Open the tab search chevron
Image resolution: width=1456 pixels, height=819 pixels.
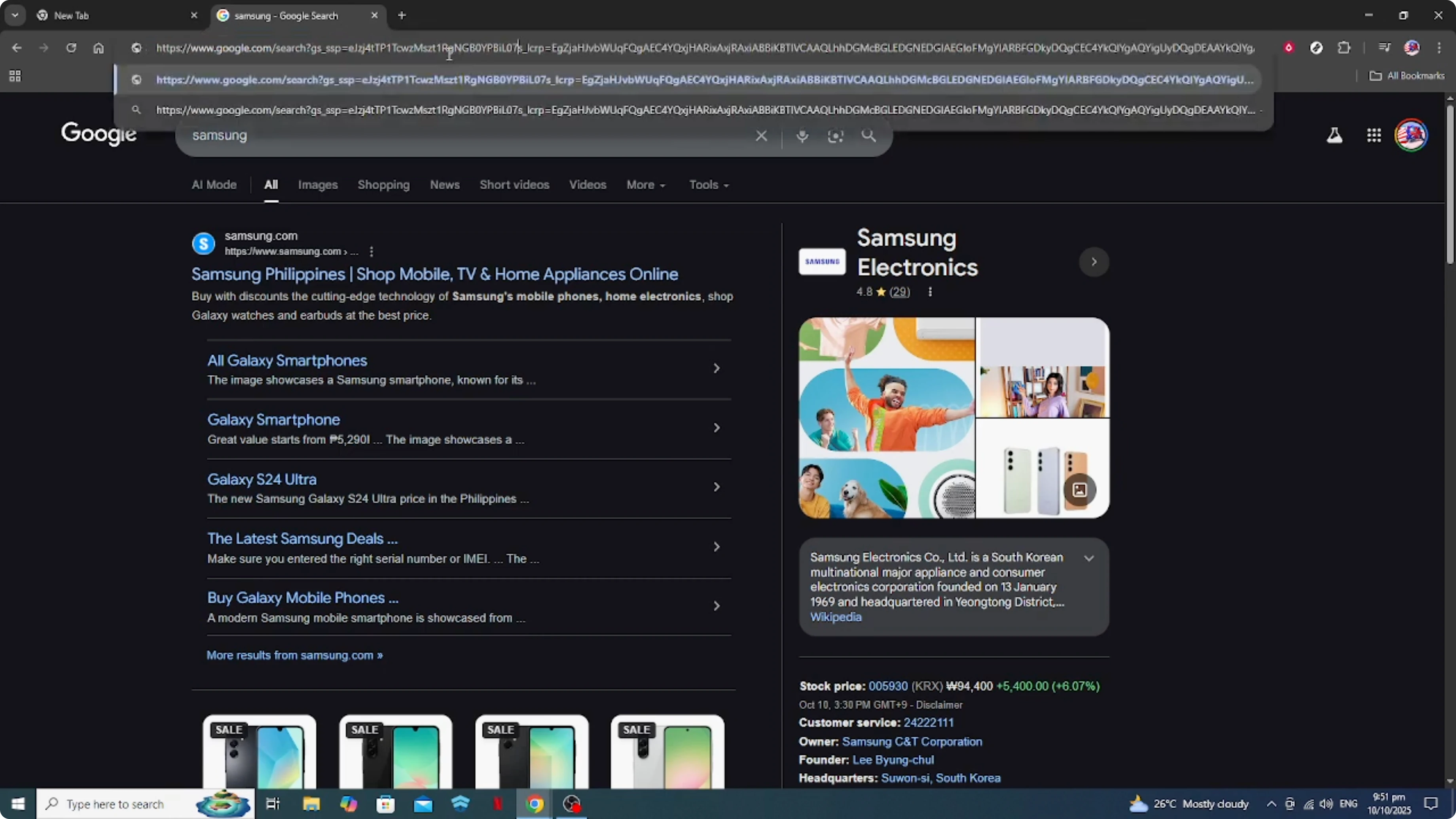[x=15, y=15]
